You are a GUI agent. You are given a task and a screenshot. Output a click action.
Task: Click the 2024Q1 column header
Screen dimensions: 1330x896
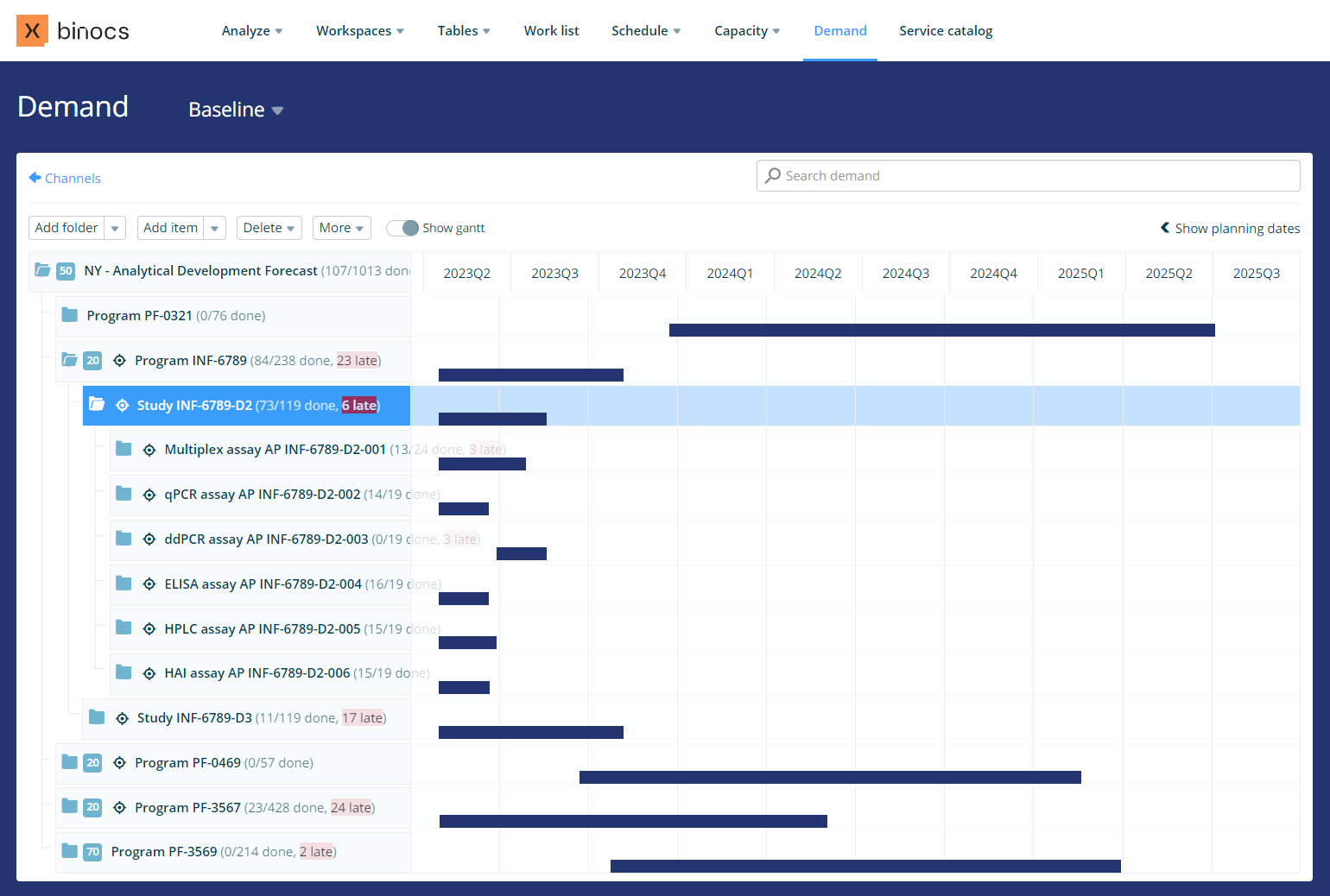(x=730, y=274)
